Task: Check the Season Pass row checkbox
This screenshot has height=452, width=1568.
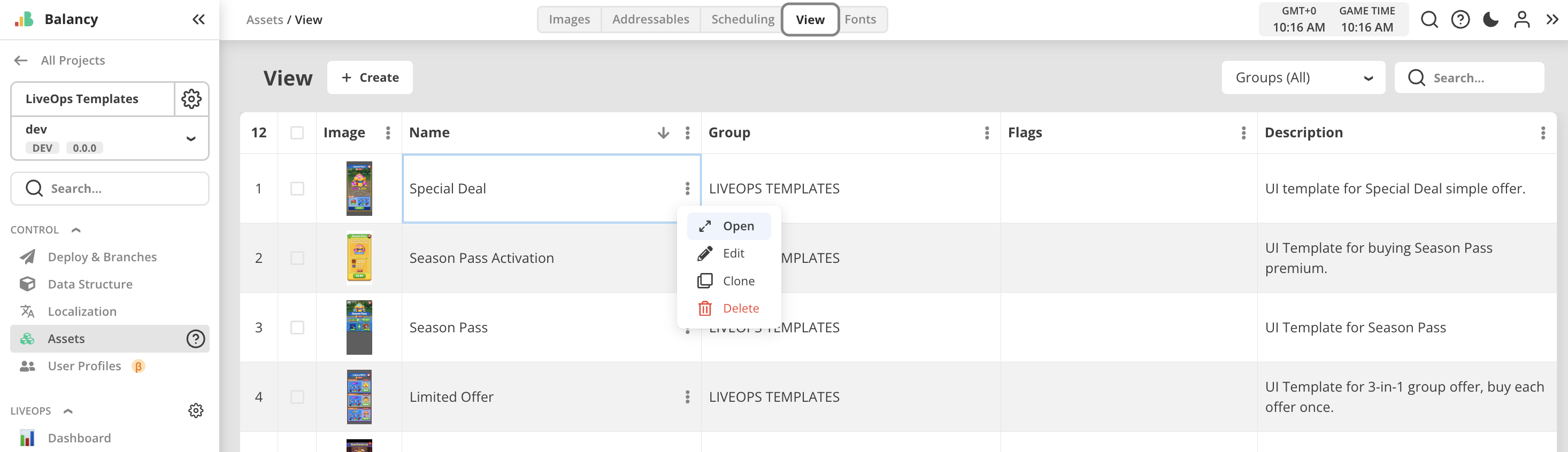Action: point(297,328)
